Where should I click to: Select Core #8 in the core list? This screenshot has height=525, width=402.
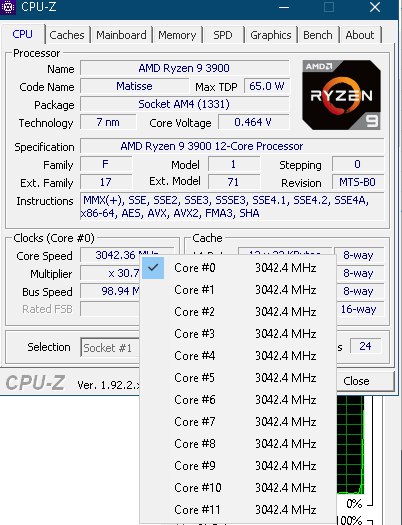238,444
